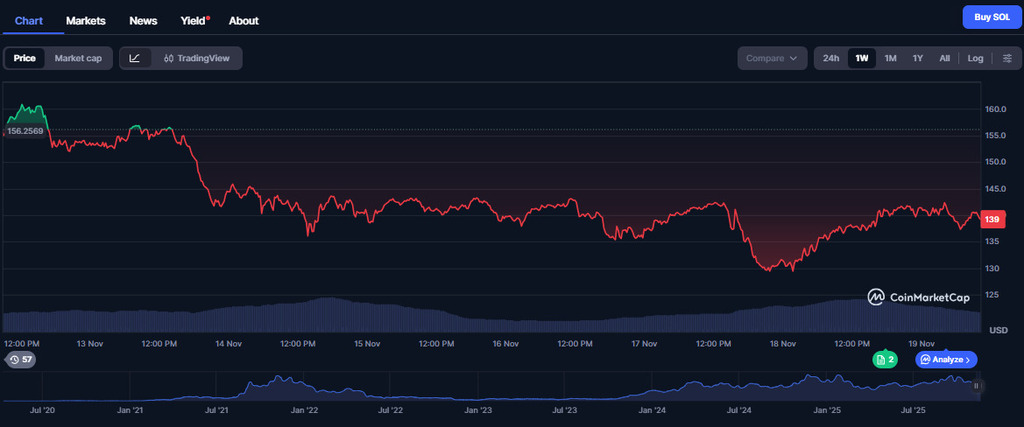
Task: Open the Yield tab
Action: (x=194, y=20)
